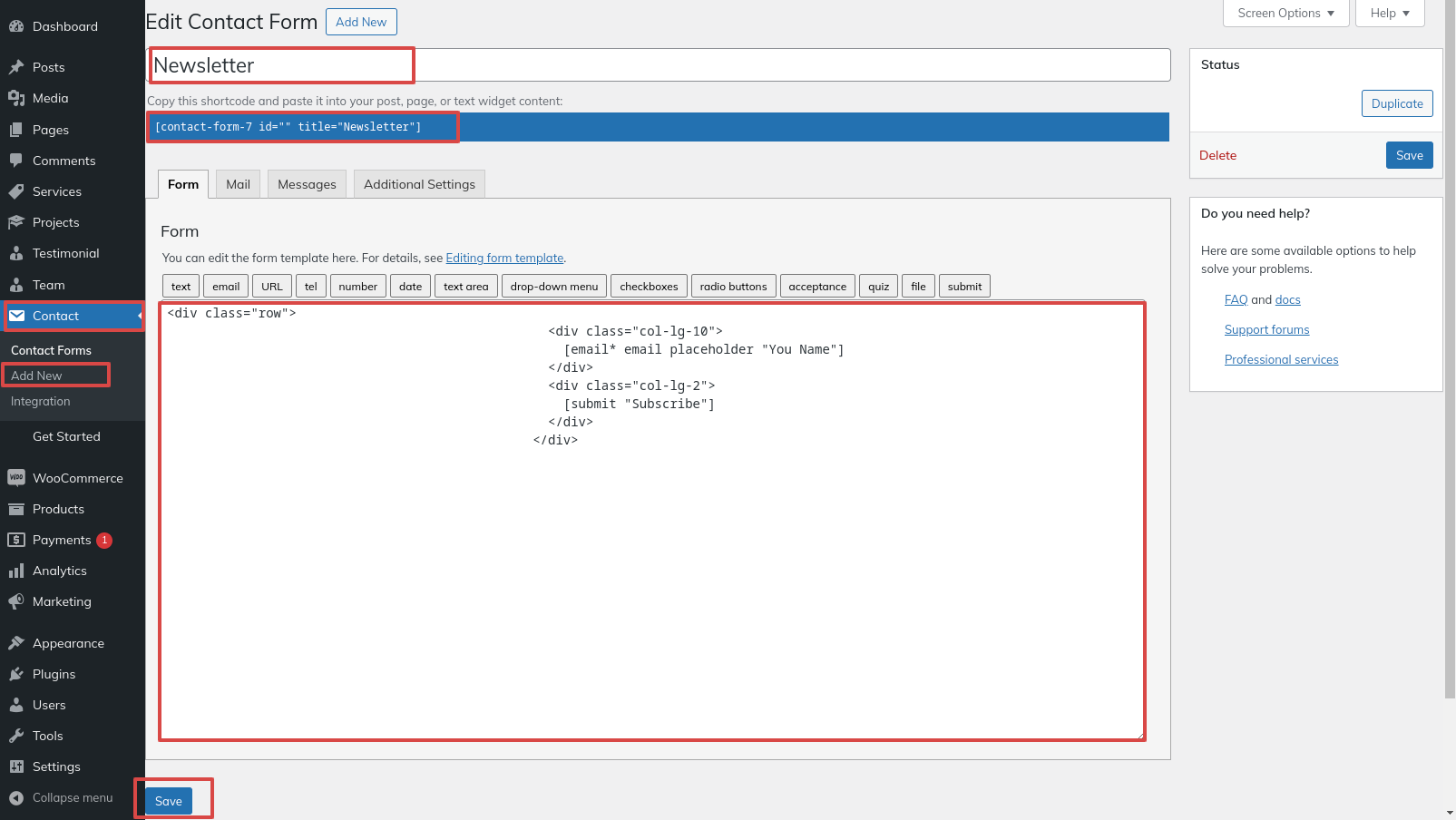Click the Settings sliders icon
Image resolution: width=1456 pixels, height=820 pixels.
pos(16,766)
